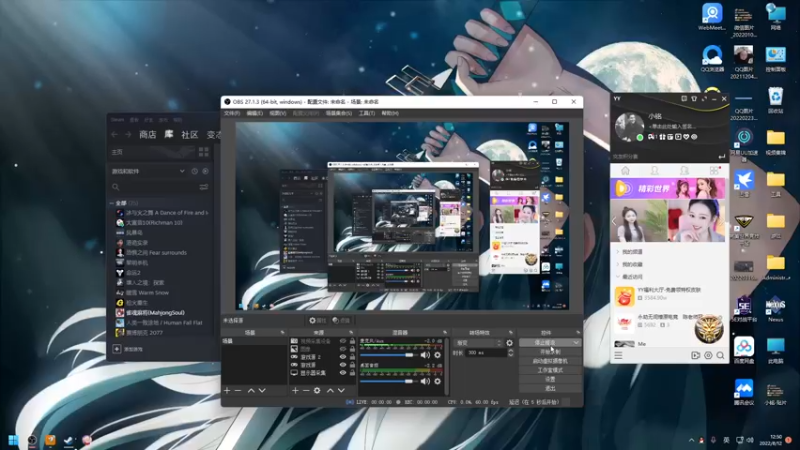Open YY home tab icon
Screen dimensions: 800x450
click(625, 171)
